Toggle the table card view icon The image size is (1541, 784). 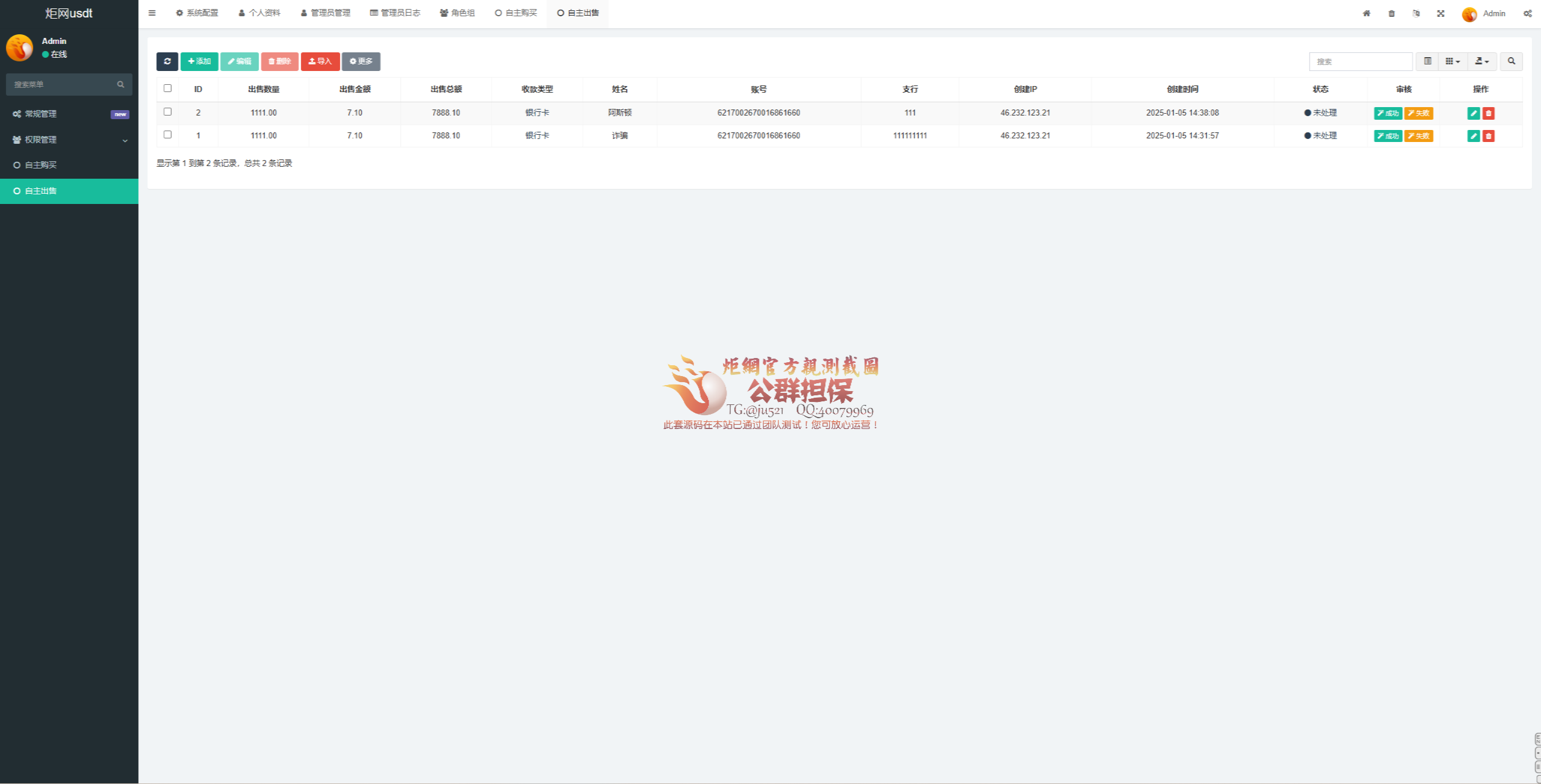pyautogui.click(x=1427, y=61)
